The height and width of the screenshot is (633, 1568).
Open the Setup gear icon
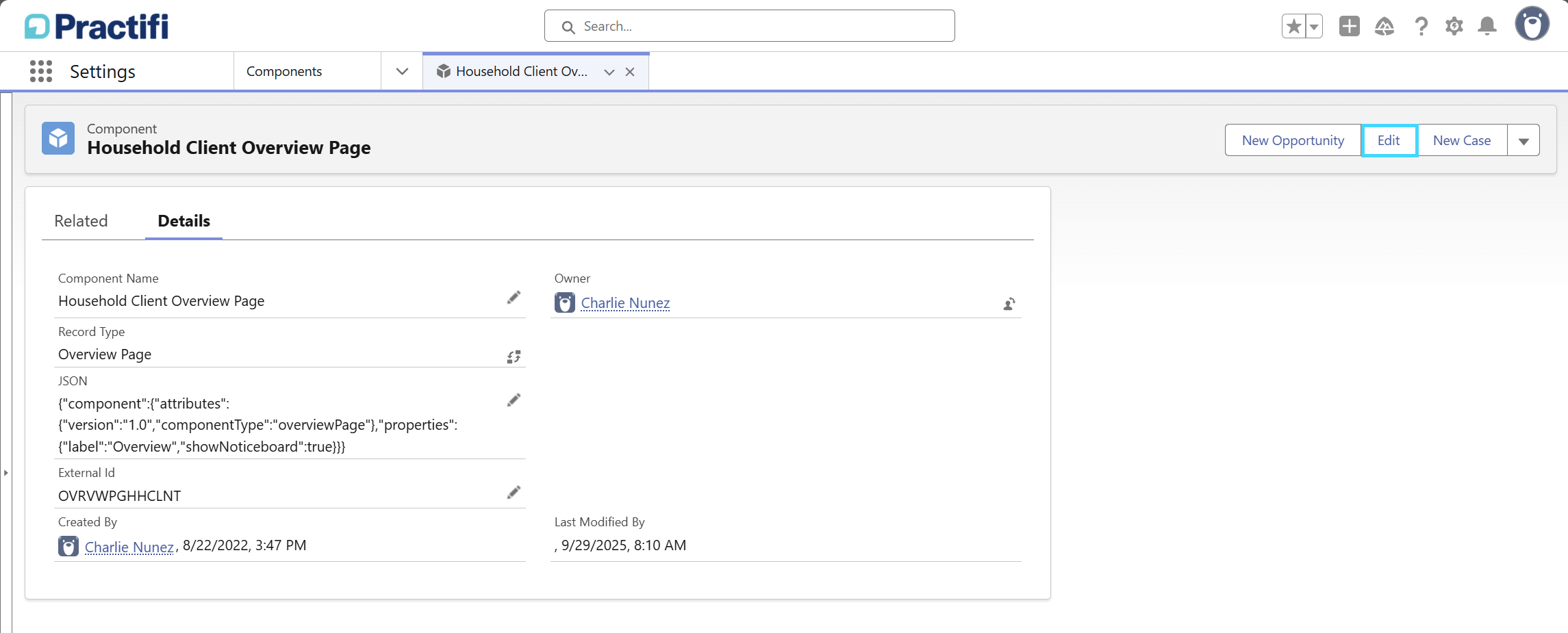pos(1454,26)
